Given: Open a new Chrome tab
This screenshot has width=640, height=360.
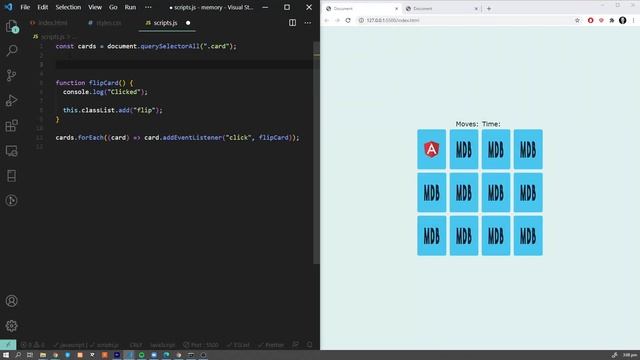Looking at the screenshot, I should coord(489,8).
